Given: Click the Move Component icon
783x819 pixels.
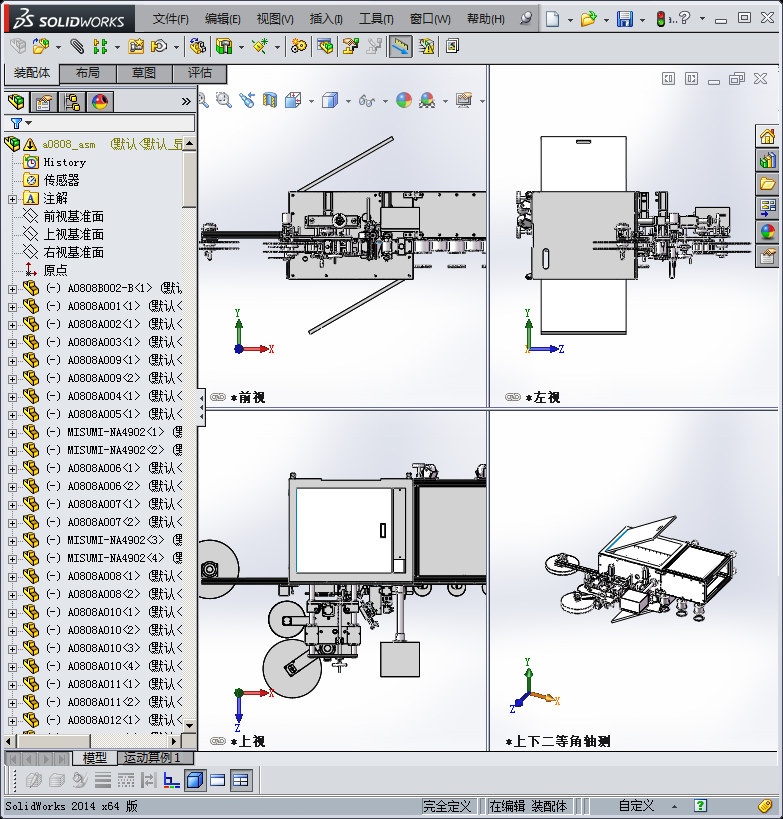Looking at the screenshot, I should tap(159, 46).
